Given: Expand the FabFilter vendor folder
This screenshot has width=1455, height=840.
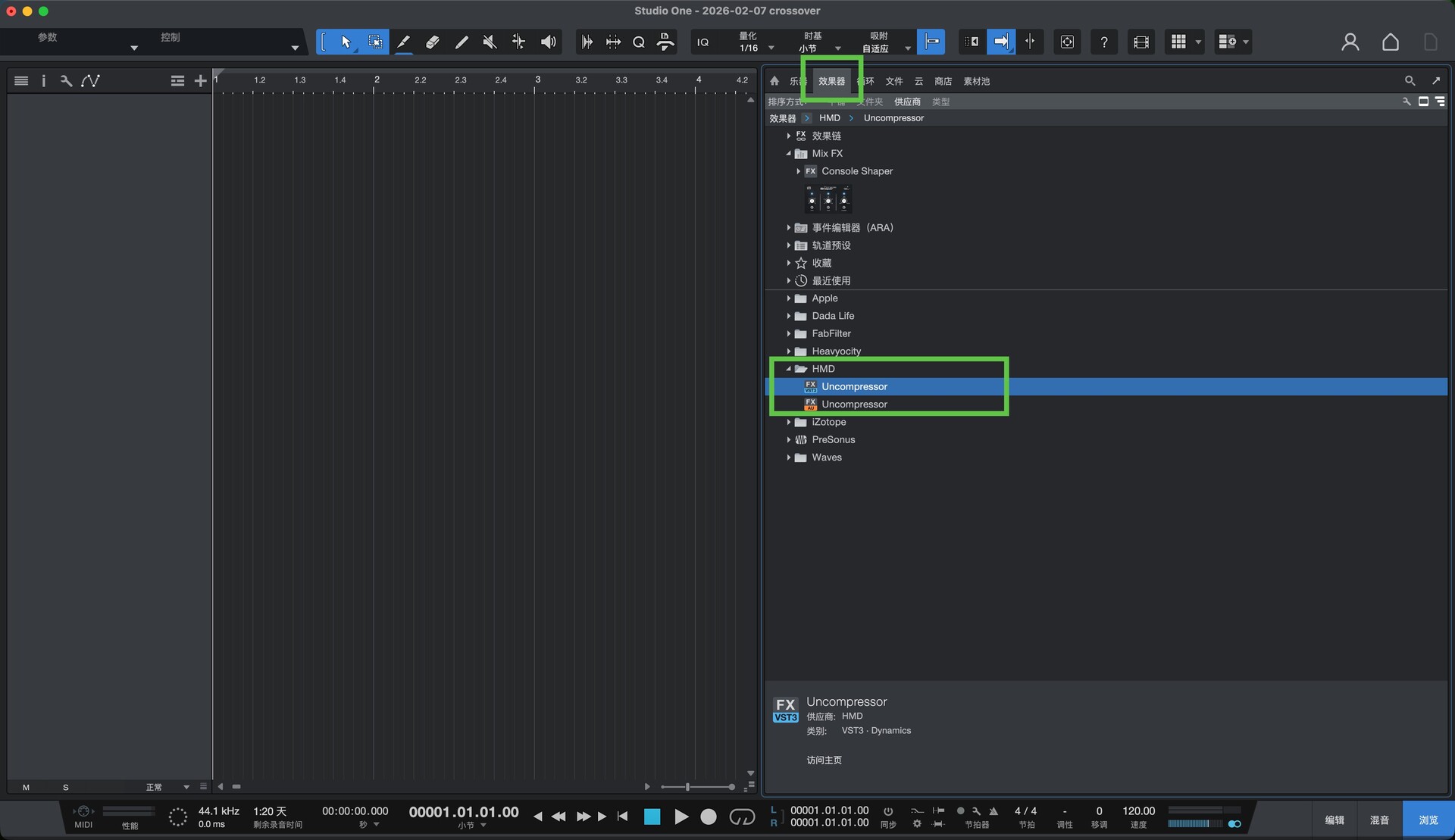Looking at the screenshot, I should pos(788,334).
